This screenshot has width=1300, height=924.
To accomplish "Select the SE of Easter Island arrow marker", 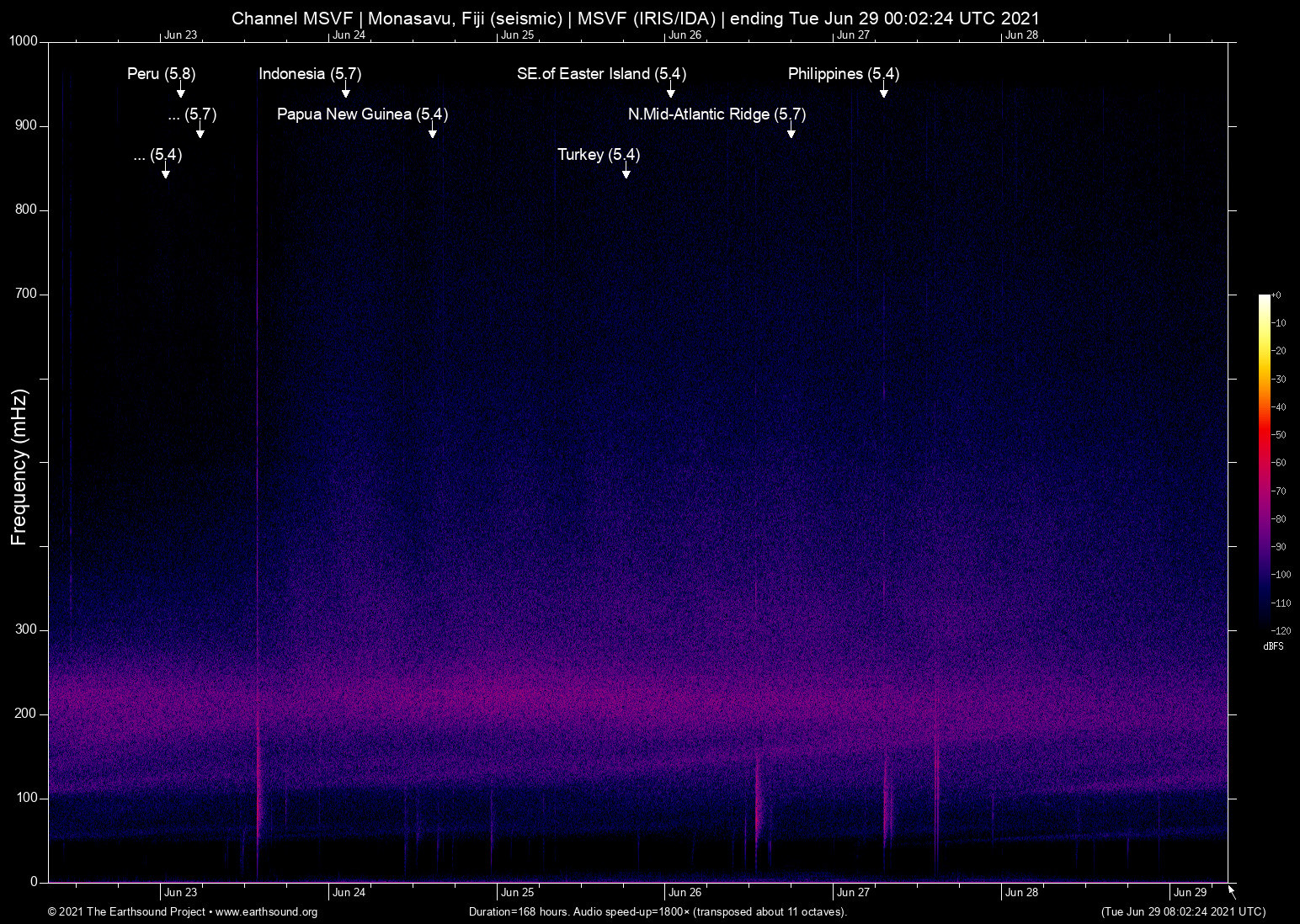I will coord(671,91).
